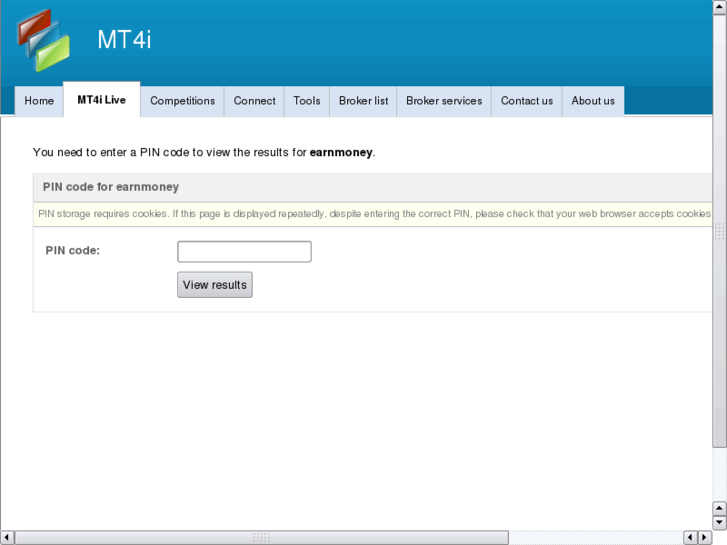
Task: Click the 'PIN code for earnmoney' heading
Action: click(111, 187)
